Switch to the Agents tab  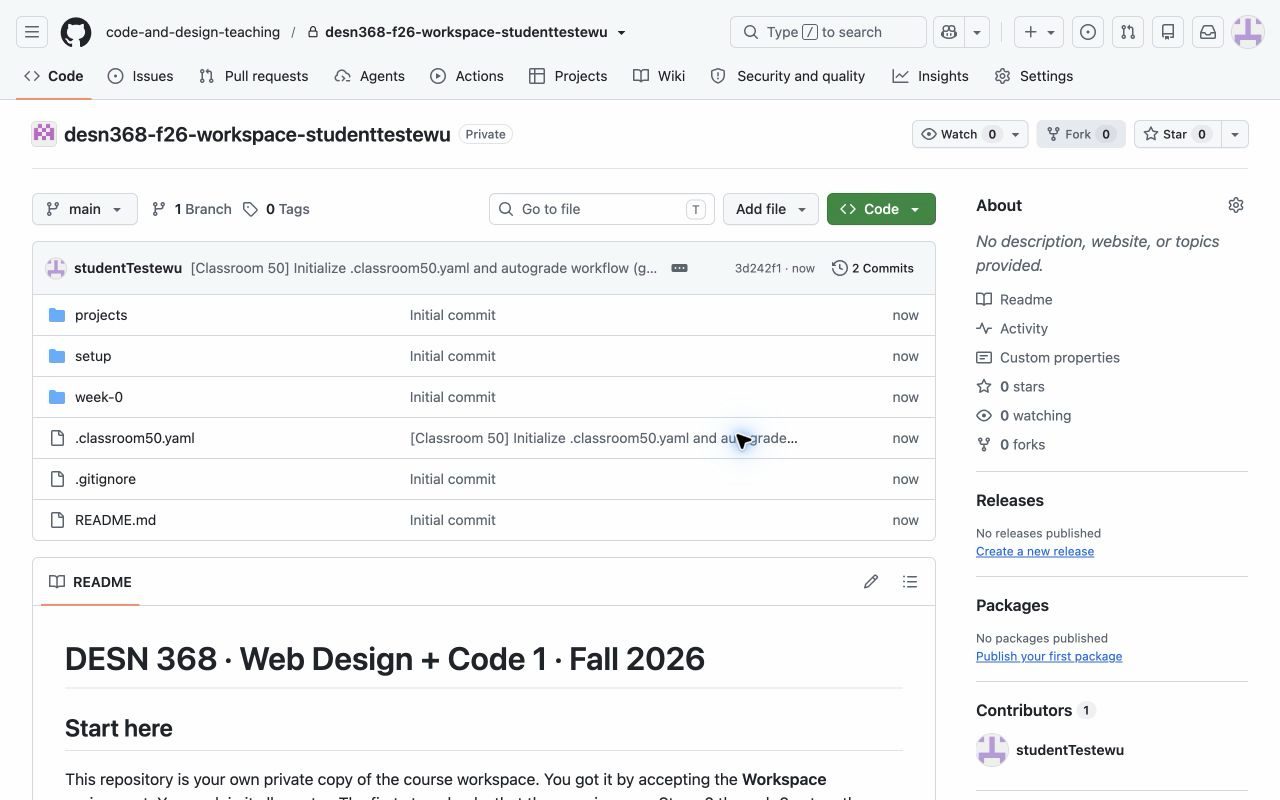370,76
